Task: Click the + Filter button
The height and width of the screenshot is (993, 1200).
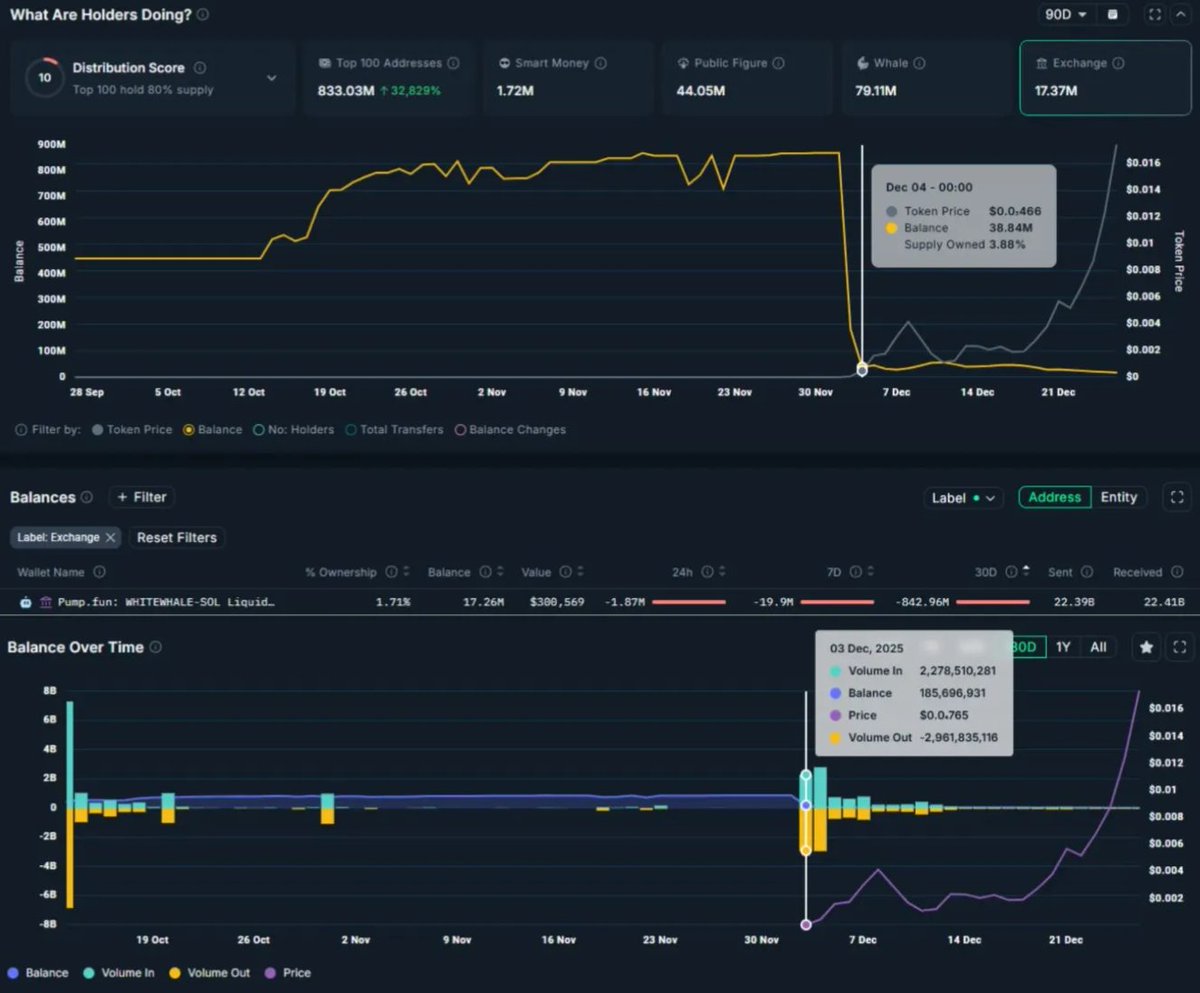Action: [x=141, y=497]
